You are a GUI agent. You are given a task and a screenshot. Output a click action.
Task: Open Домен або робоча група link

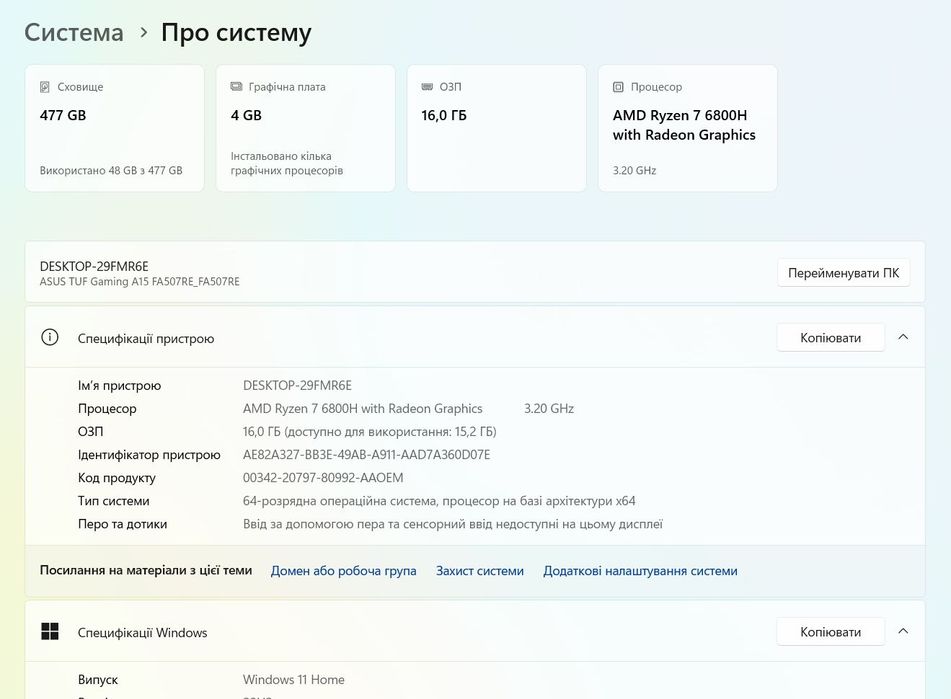pos(343,571)
